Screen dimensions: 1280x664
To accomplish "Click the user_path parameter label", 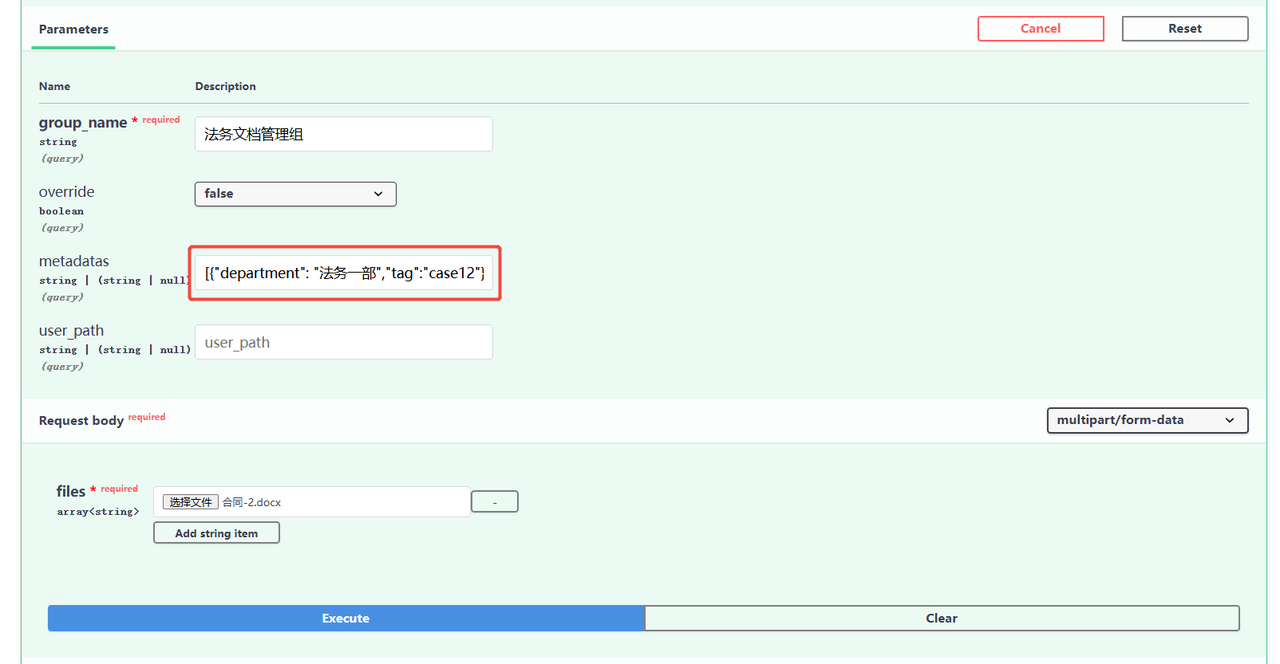I will 72,331.
